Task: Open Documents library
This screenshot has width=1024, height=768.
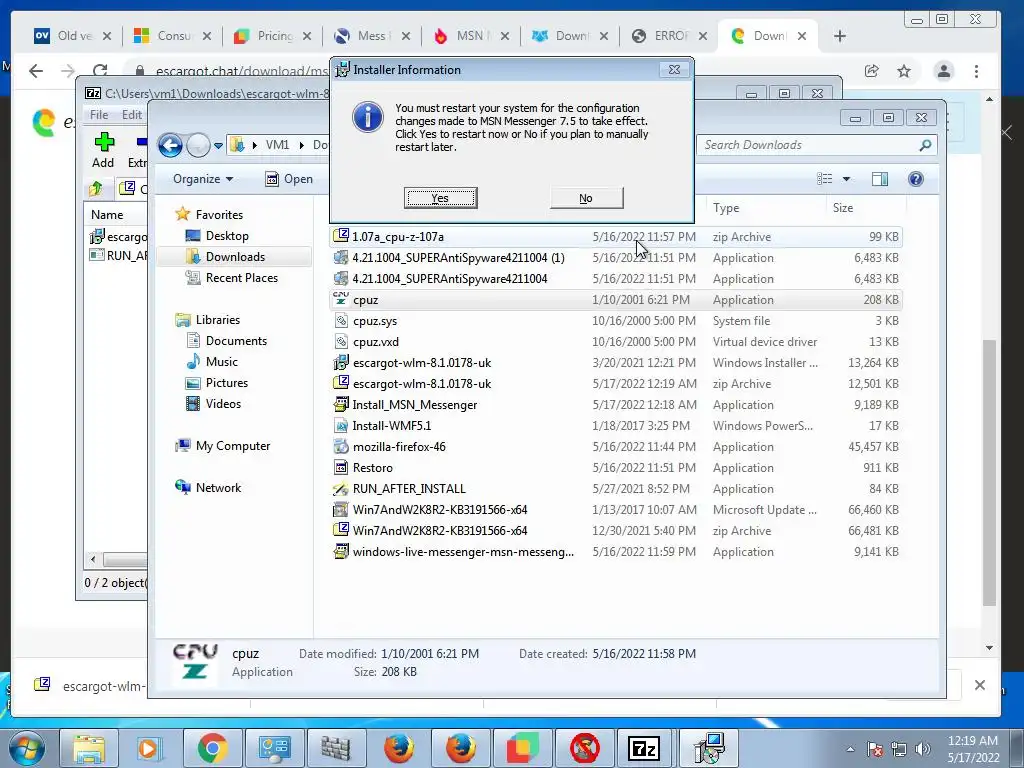Action: (x=236, y=341)
